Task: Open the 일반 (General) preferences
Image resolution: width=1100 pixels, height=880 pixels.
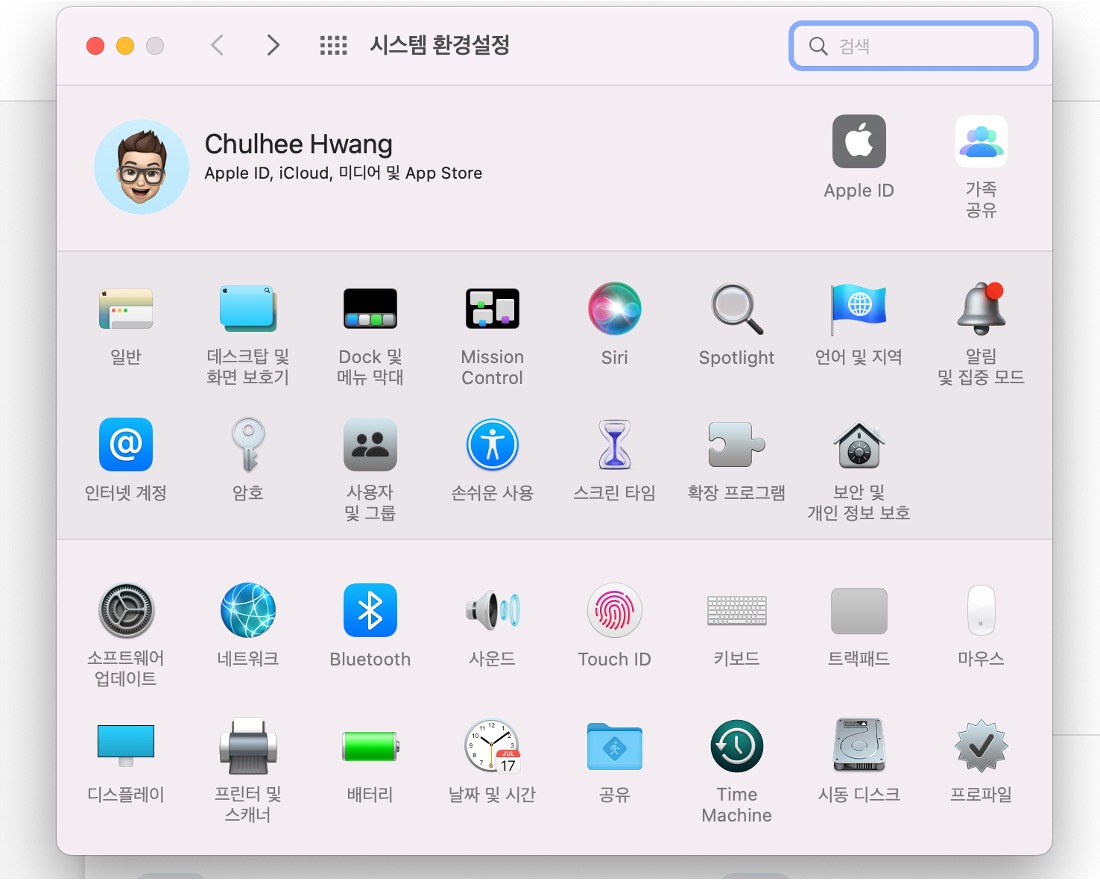Action: [126, 309]
